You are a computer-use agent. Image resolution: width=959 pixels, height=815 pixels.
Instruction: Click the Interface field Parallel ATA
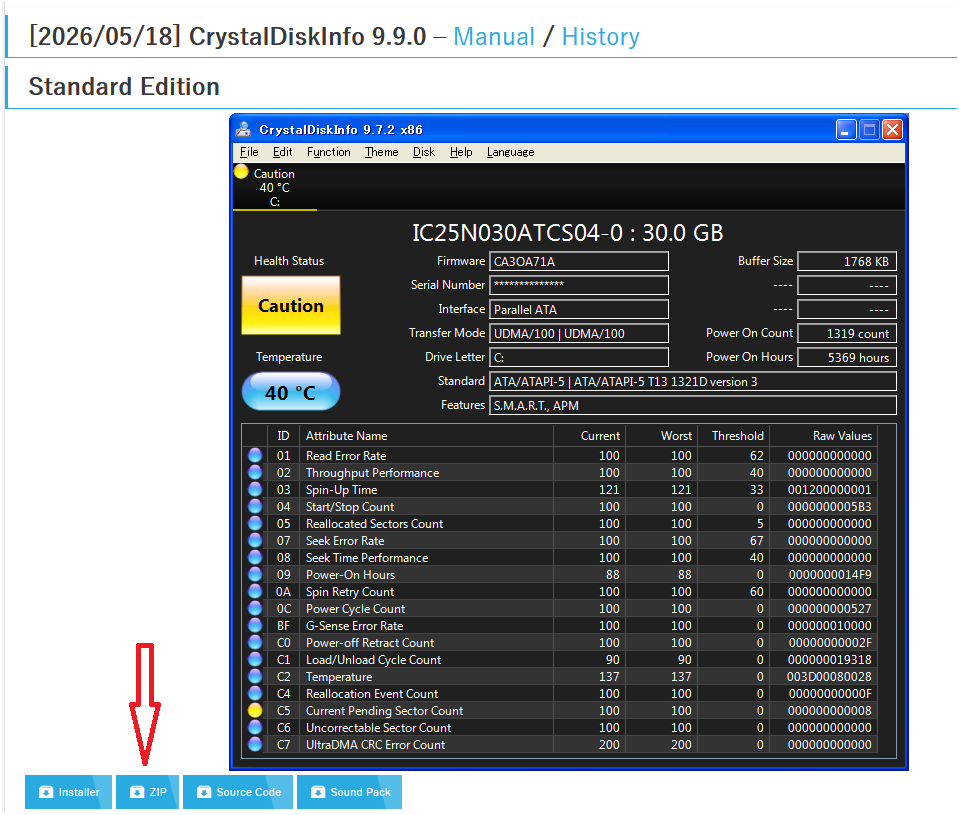coord(579,309)
